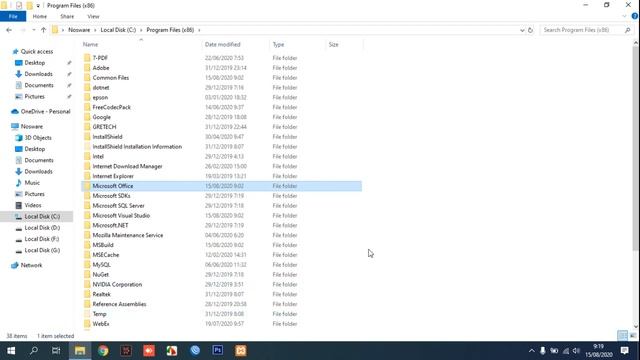This screenshot has width=640, height=360.
Task: Switch to Large icons view layout
Action: point(633,336)
